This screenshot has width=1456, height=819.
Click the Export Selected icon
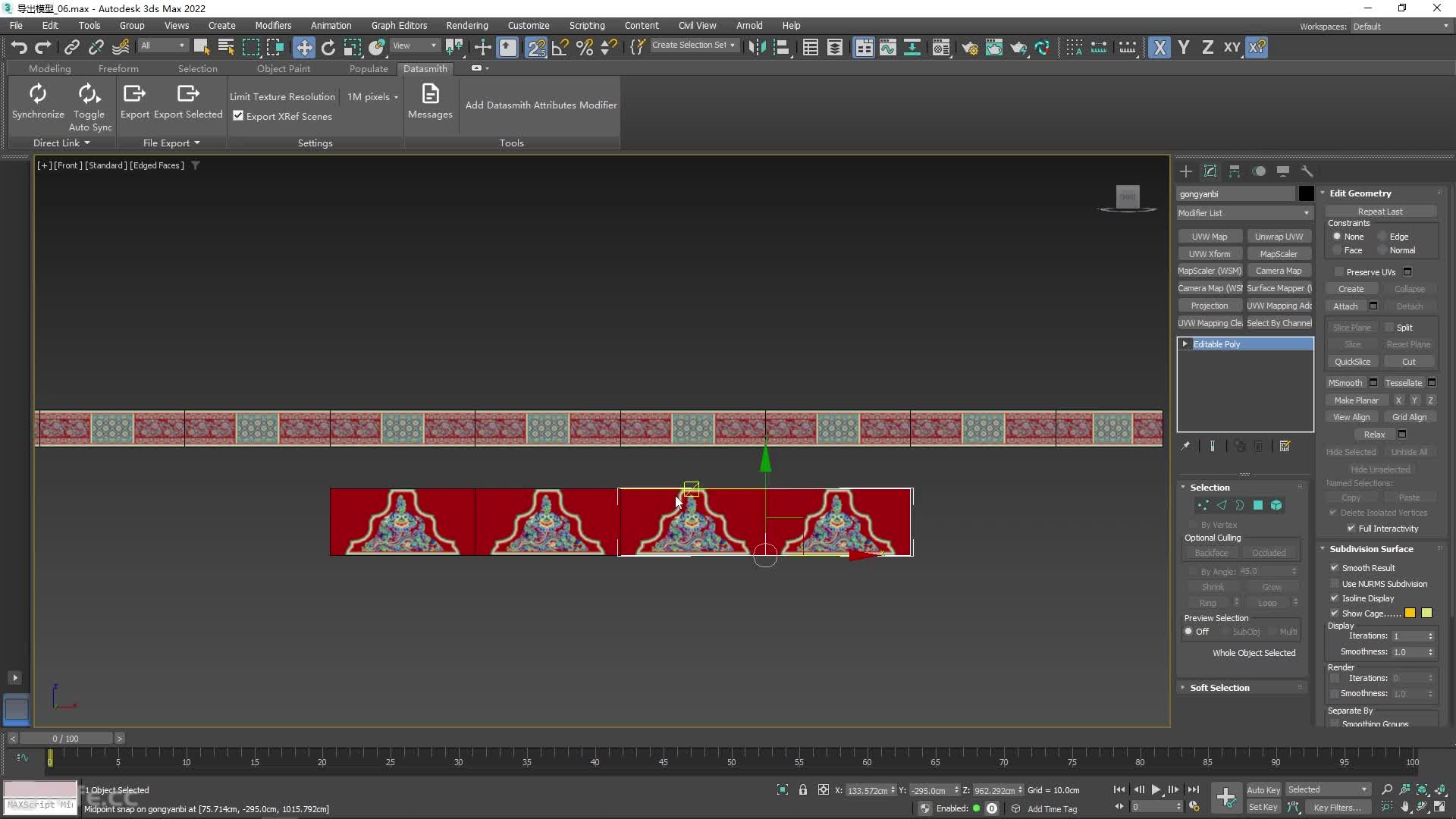pos(188,94)
